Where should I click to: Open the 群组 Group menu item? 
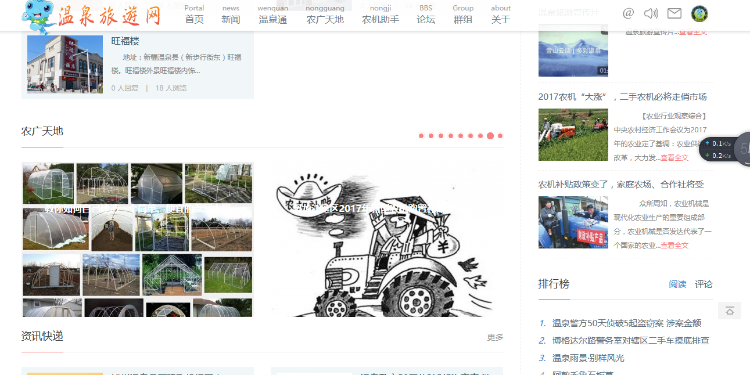pyautogui.click(x=463, y=14)
